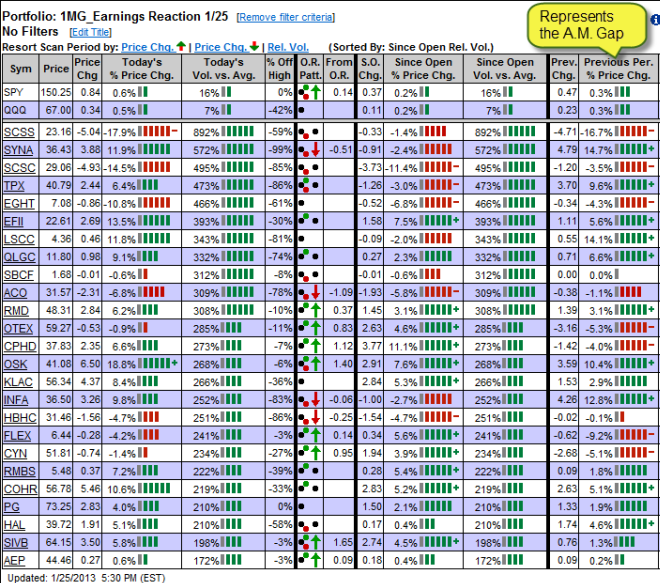Select the KLAC ticker symbol

(18, 382)
